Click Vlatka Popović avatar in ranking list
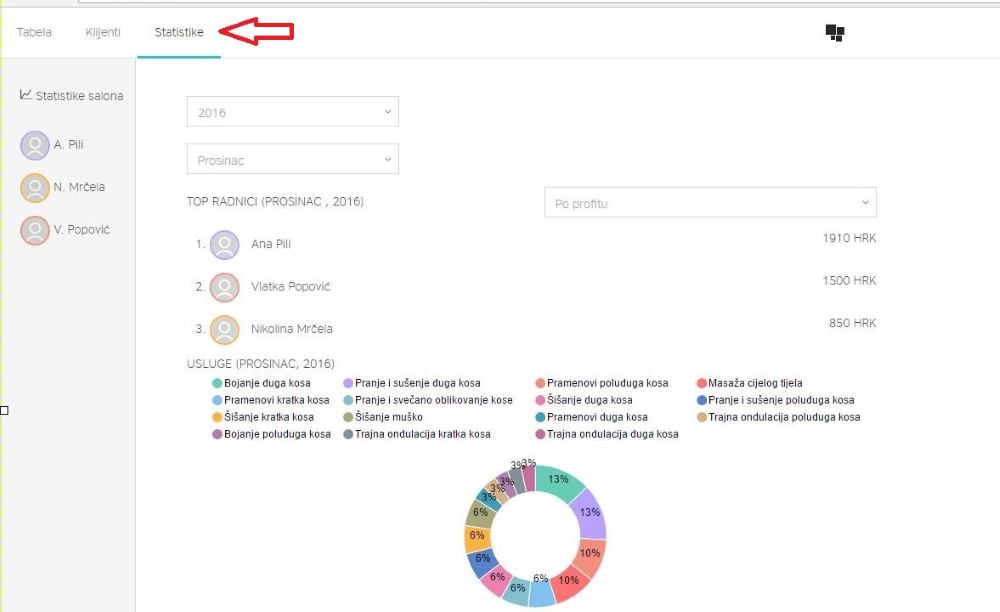 click(x=225, y=288)
